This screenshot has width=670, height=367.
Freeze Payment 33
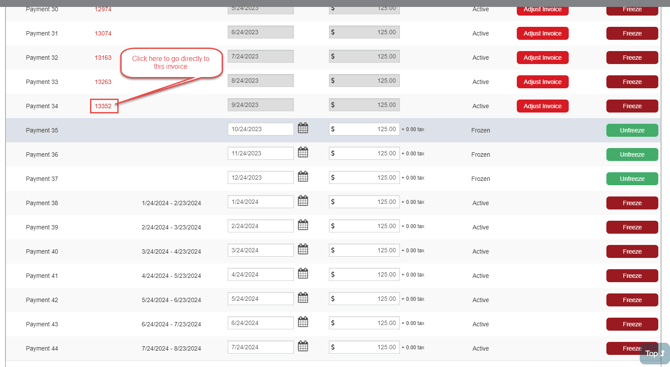[x=632, y=82]
